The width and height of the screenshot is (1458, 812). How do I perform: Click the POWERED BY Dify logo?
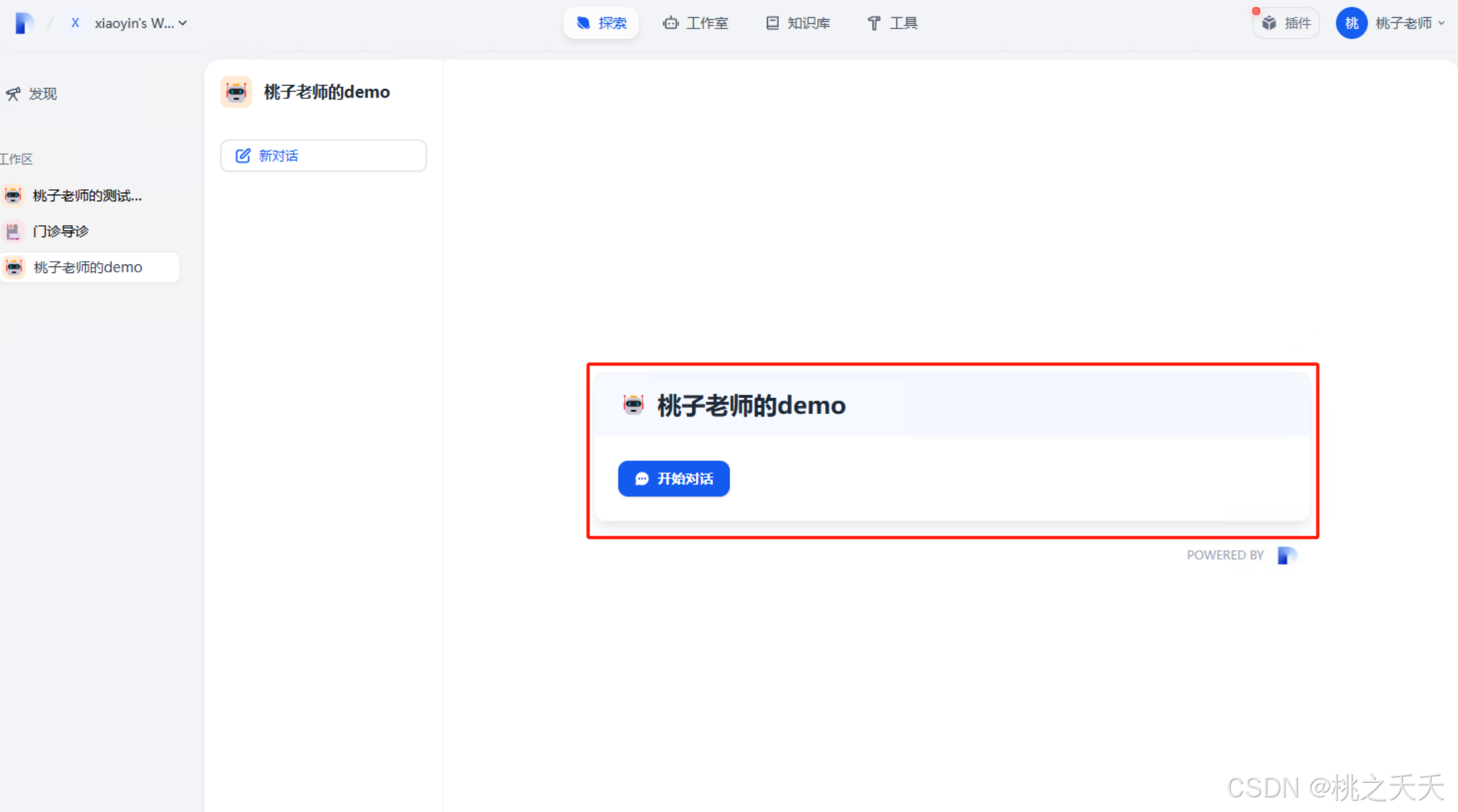(1287, 555)
